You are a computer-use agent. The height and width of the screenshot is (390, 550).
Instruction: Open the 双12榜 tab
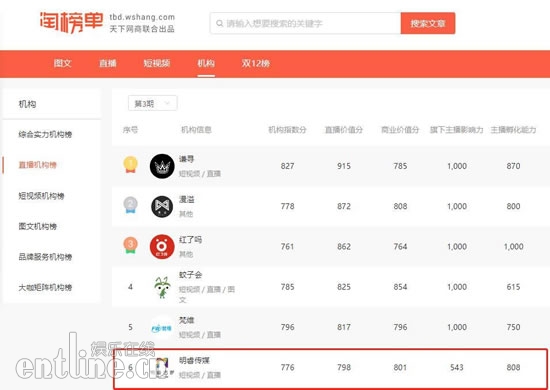256,63
